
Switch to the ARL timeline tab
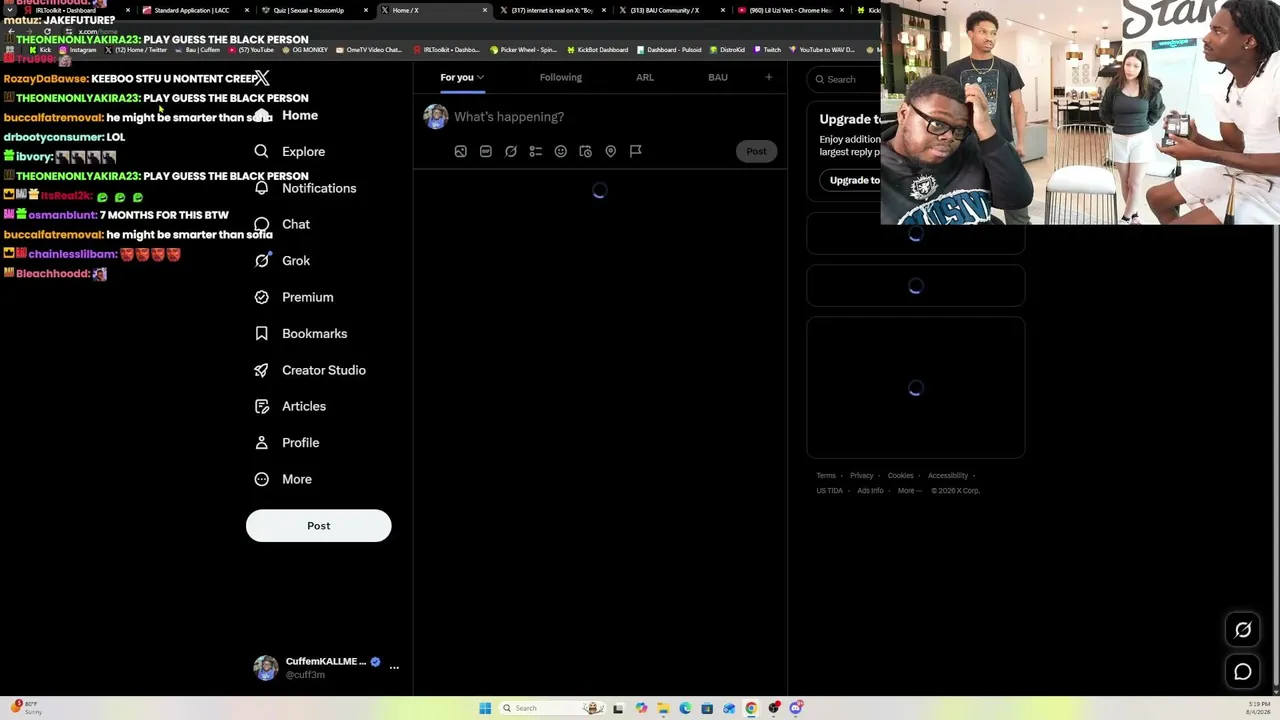[x=645, y=78]
